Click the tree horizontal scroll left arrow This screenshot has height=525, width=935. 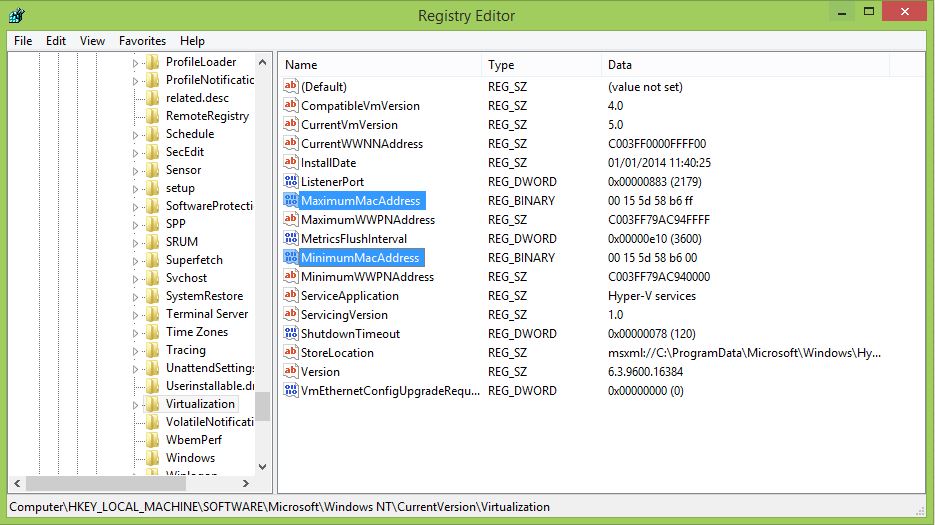click(17, 483)
